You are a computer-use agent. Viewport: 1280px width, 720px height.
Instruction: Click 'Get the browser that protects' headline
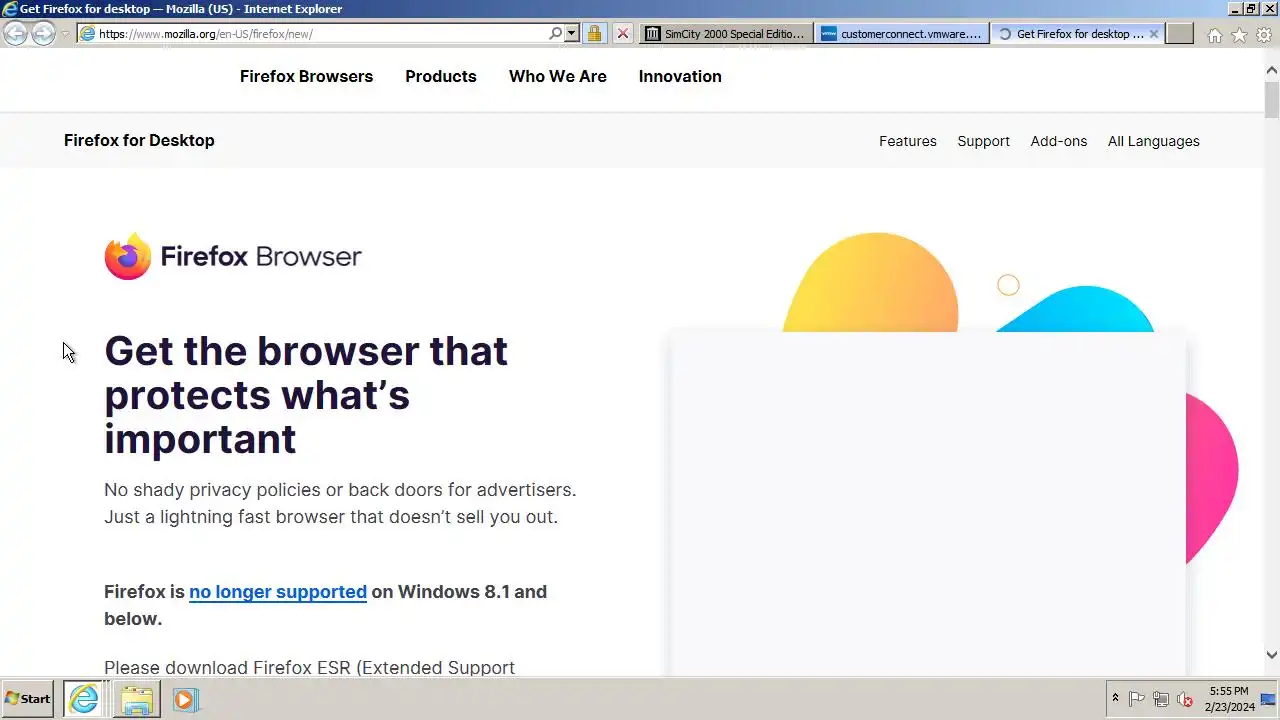306,395
